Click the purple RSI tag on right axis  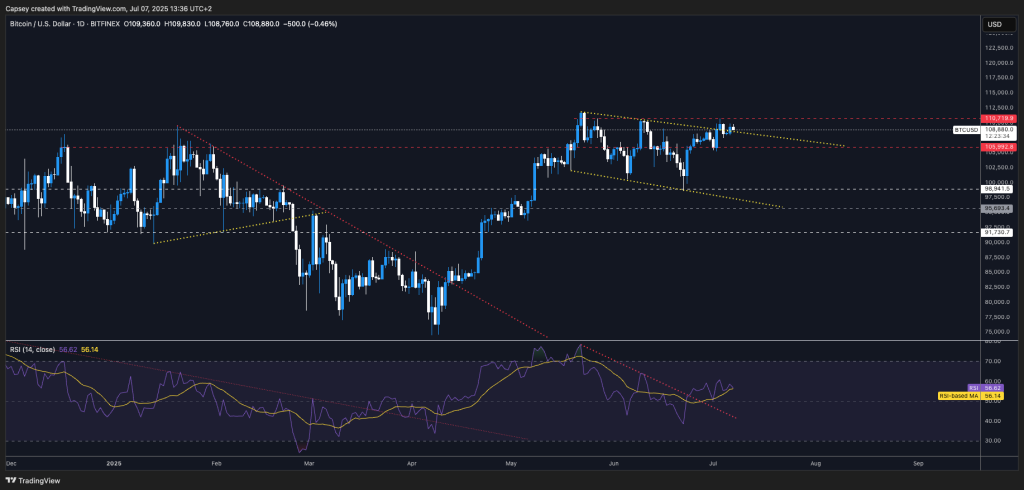point(971,389)
